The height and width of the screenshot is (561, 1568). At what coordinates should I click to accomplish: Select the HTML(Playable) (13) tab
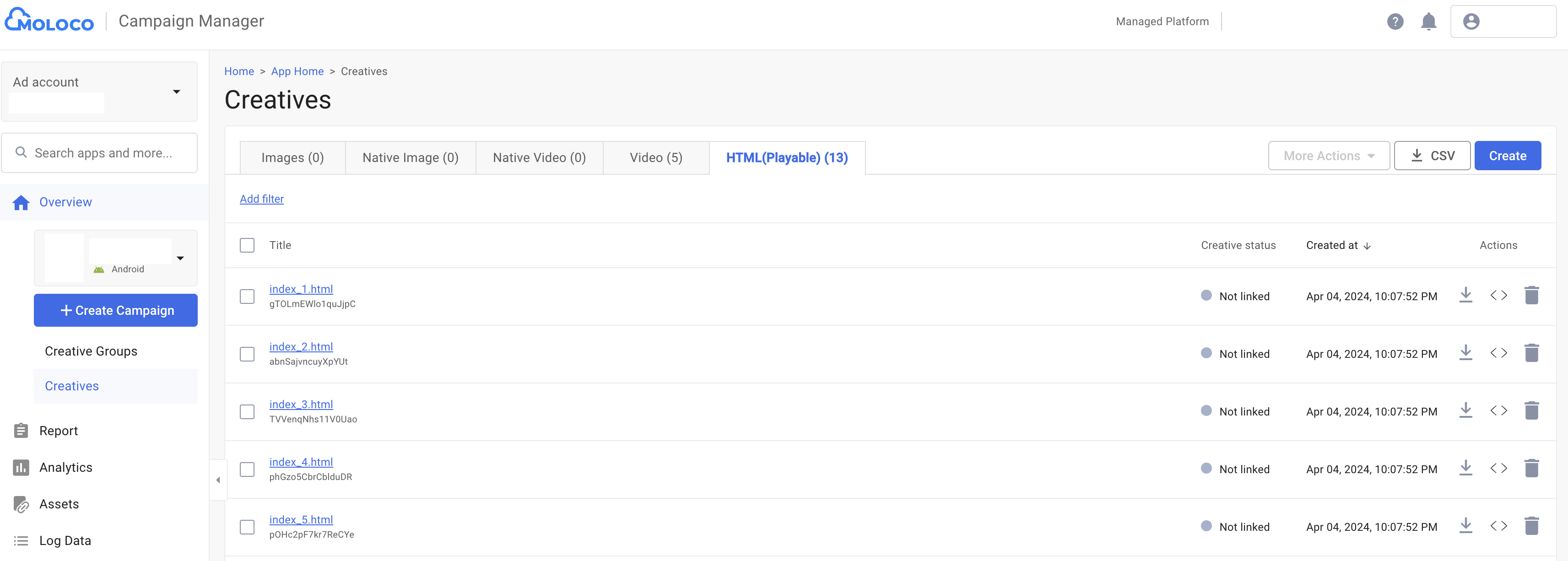point(787,157)
